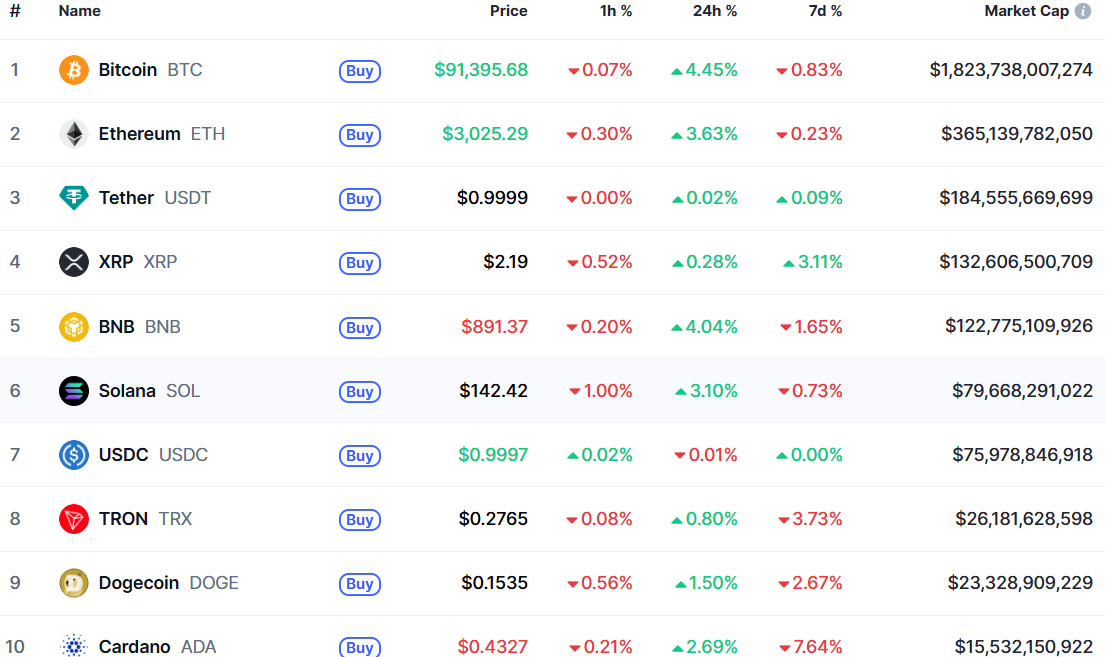
Task: Open the Cardano coin name link
Action: coord(134,647)
